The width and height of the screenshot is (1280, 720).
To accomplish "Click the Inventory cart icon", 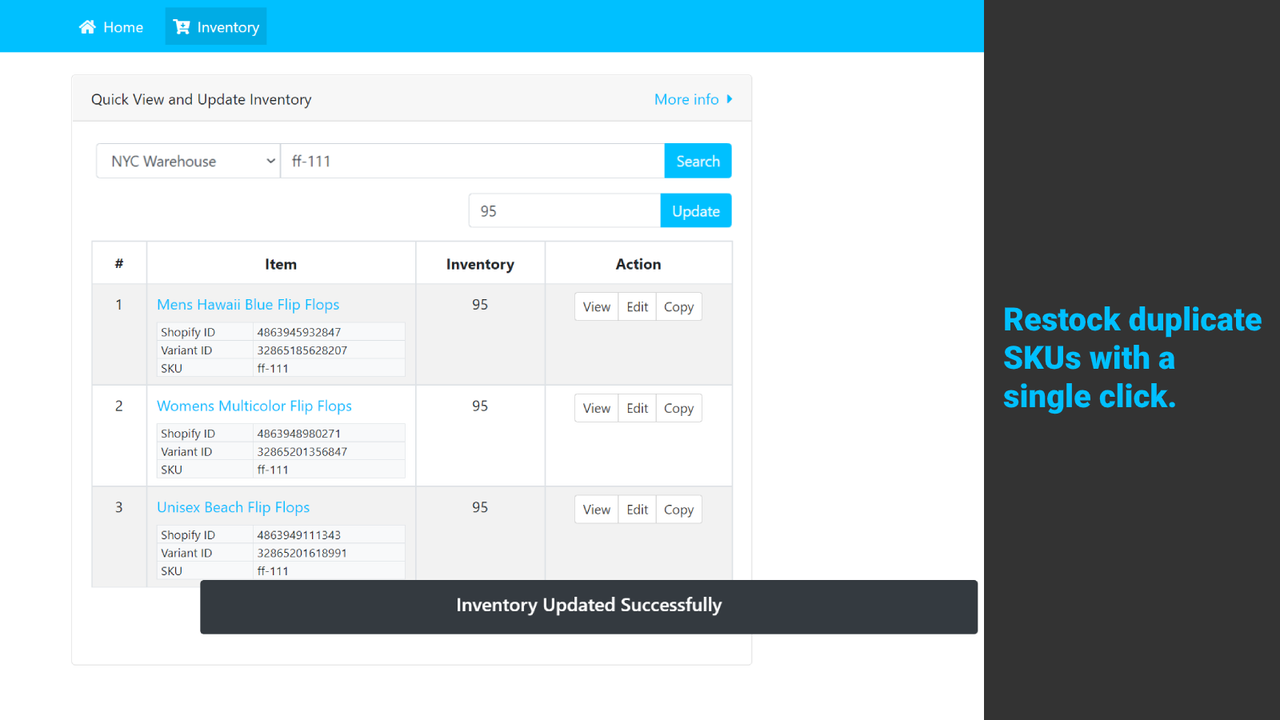I will tap(181, 27).
